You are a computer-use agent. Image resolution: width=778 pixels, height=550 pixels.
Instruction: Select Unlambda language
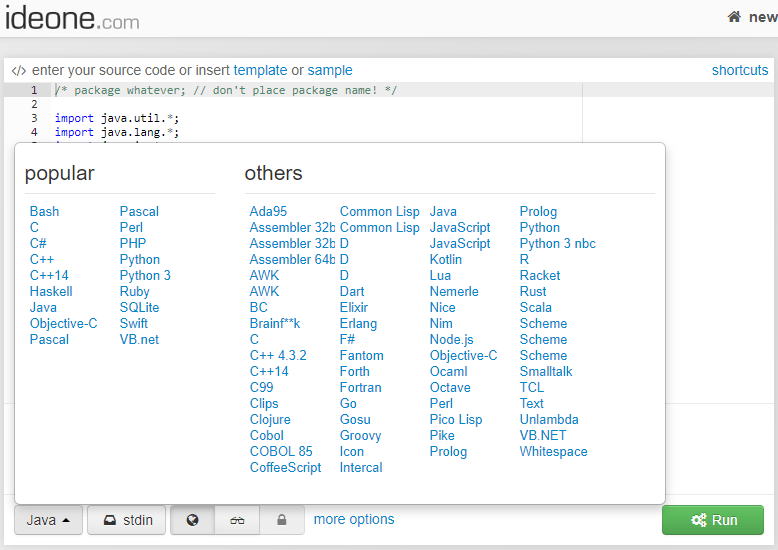pos(549,419)
